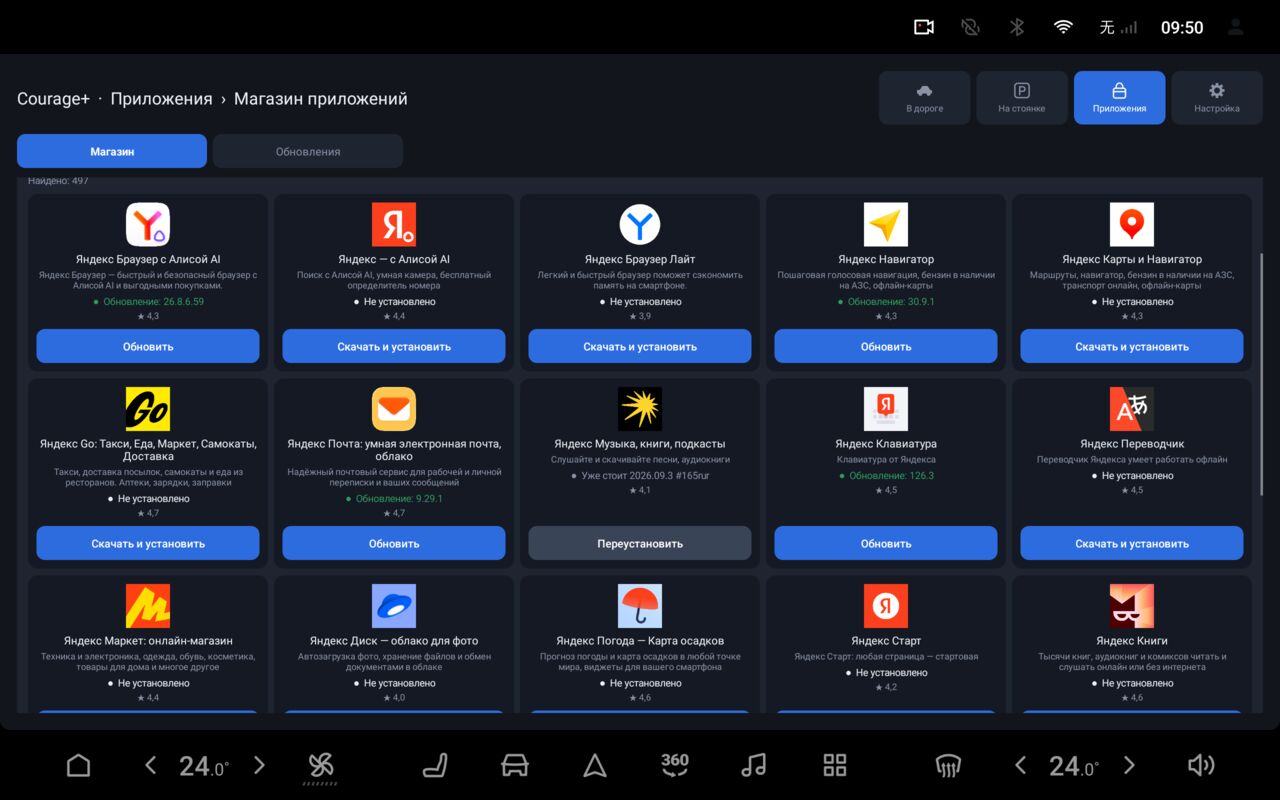This screenshot has height=800, width=1280.
Task: Click Скачать и установить for Яндекс Браузер Лайт
Action: (x=640, y=346)
